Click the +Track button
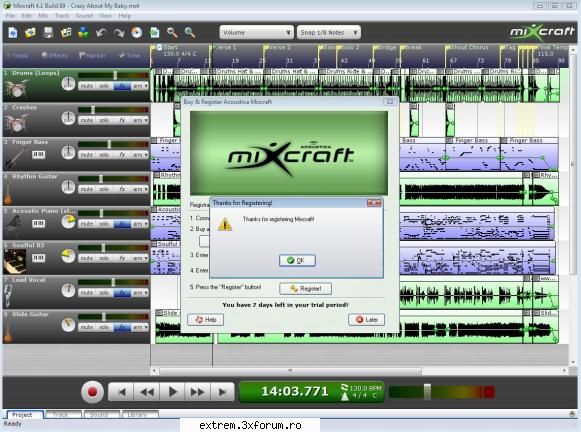This screenshot has height=432, width=581. click(x=17, y=56)
